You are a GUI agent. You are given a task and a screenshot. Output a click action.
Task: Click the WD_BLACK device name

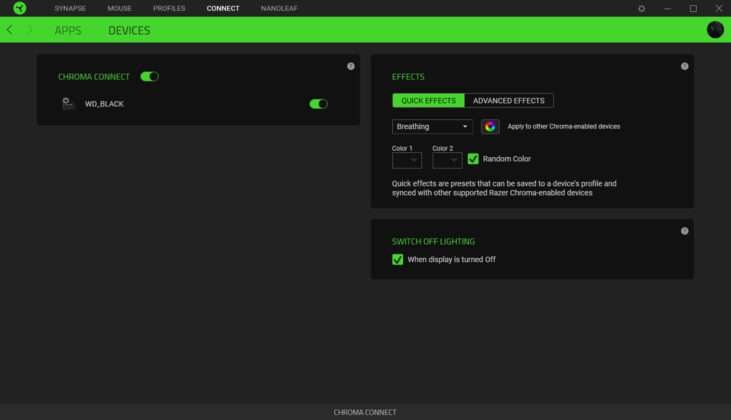pyautogui.click(x=104, y=104)
